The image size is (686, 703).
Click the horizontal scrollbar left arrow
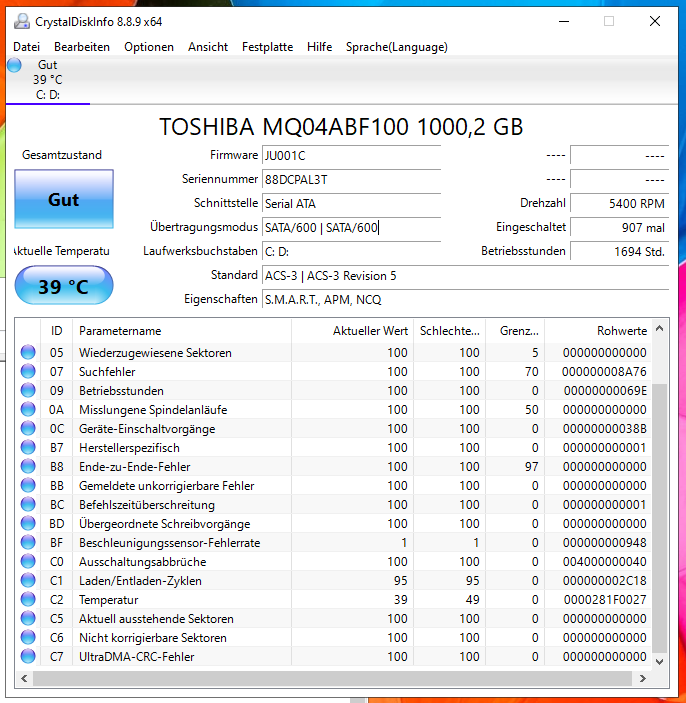point(24,678)
